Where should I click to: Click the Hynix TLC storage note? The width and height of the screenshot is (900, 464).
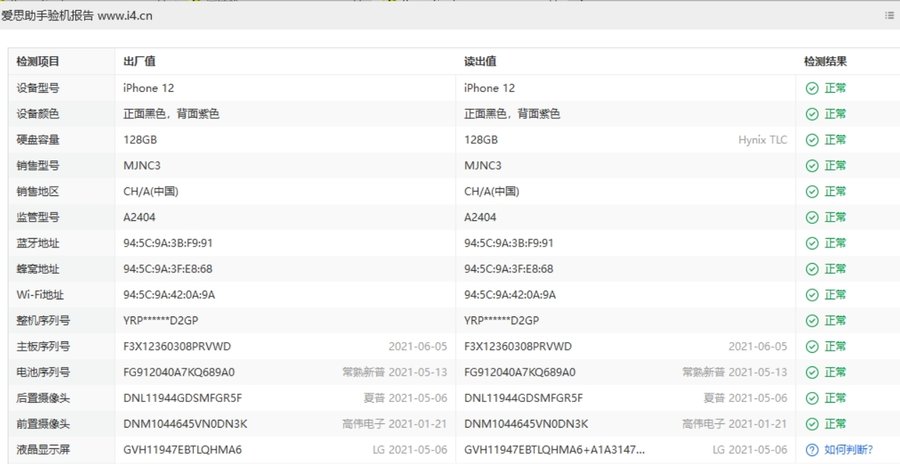coord(763,140)
